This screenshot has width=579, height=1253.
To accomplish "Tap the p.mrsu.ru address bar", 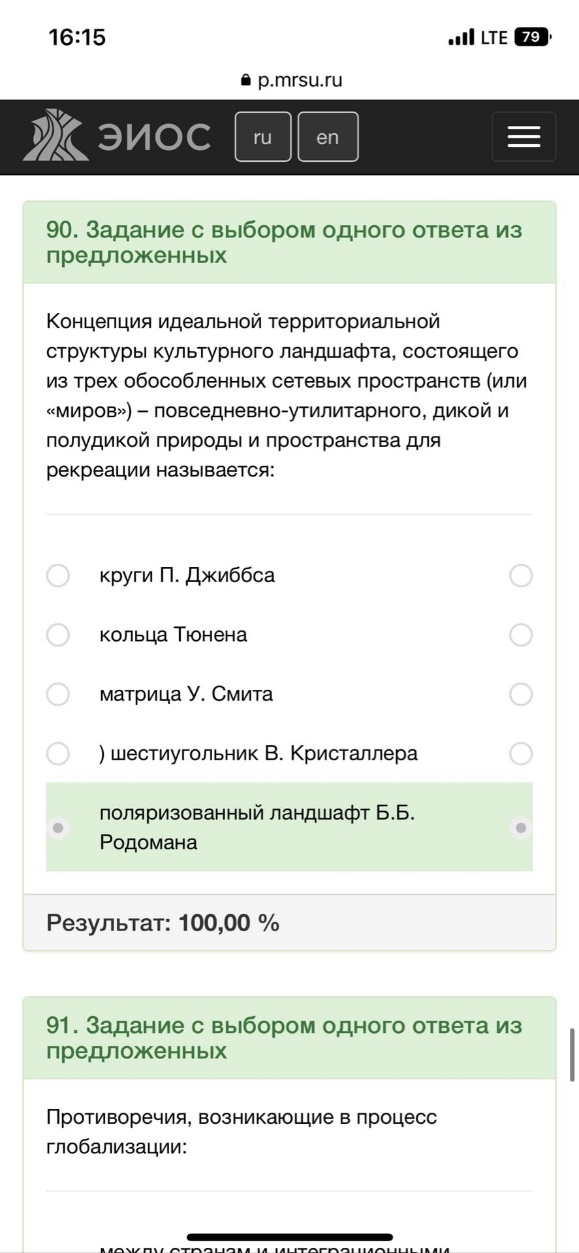I will pos(290,81).
